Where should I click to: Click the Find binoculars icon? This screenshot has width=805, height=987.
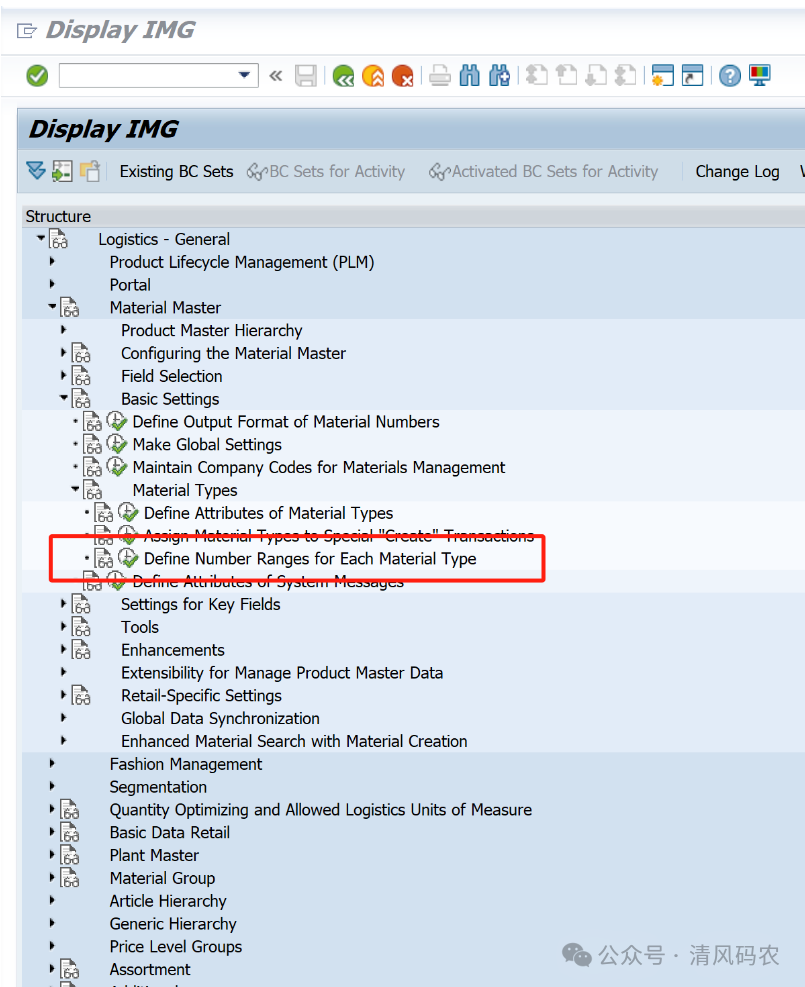point(470,76)
